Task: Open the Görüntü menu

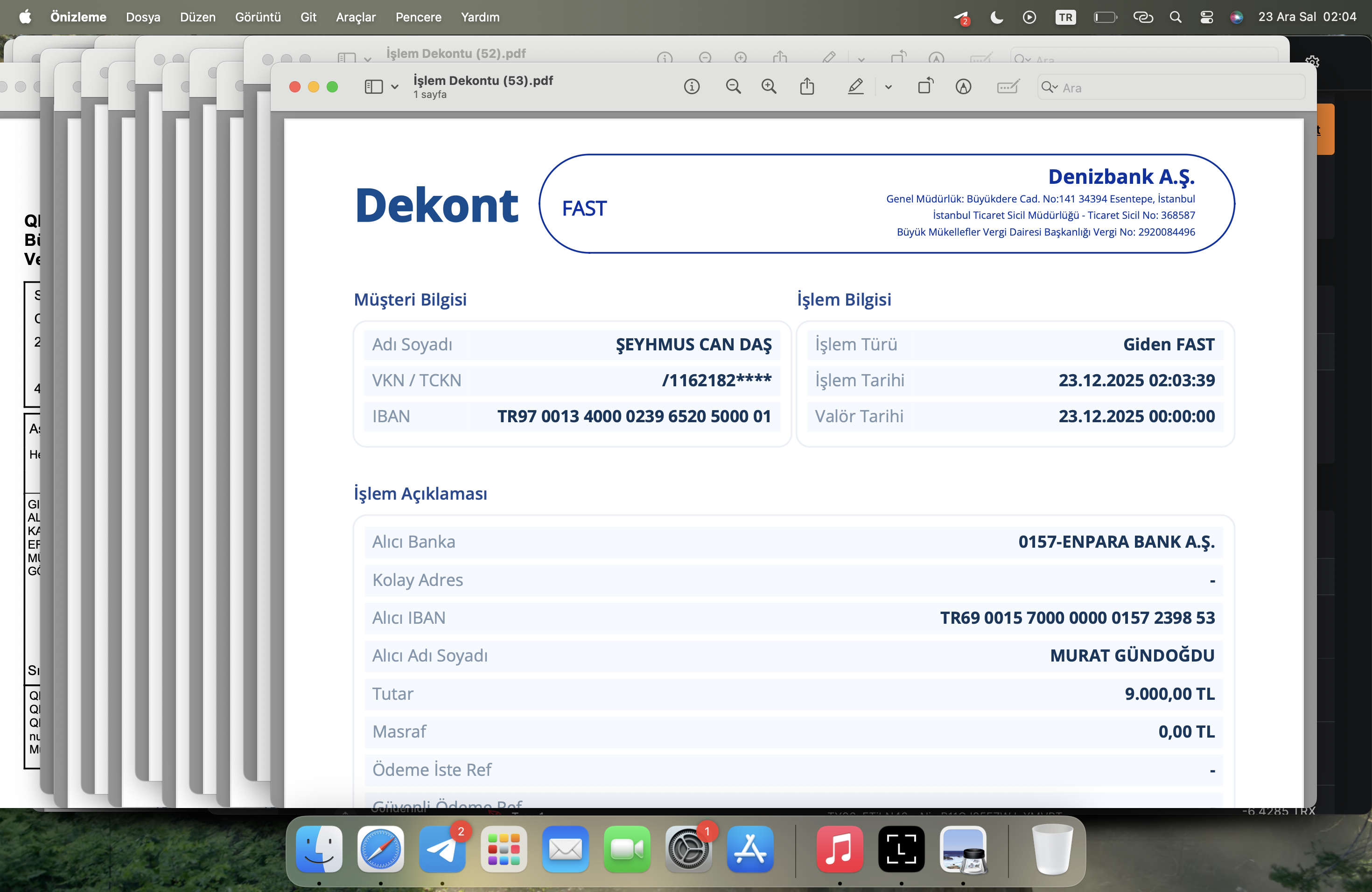Action: pos(258,17)
